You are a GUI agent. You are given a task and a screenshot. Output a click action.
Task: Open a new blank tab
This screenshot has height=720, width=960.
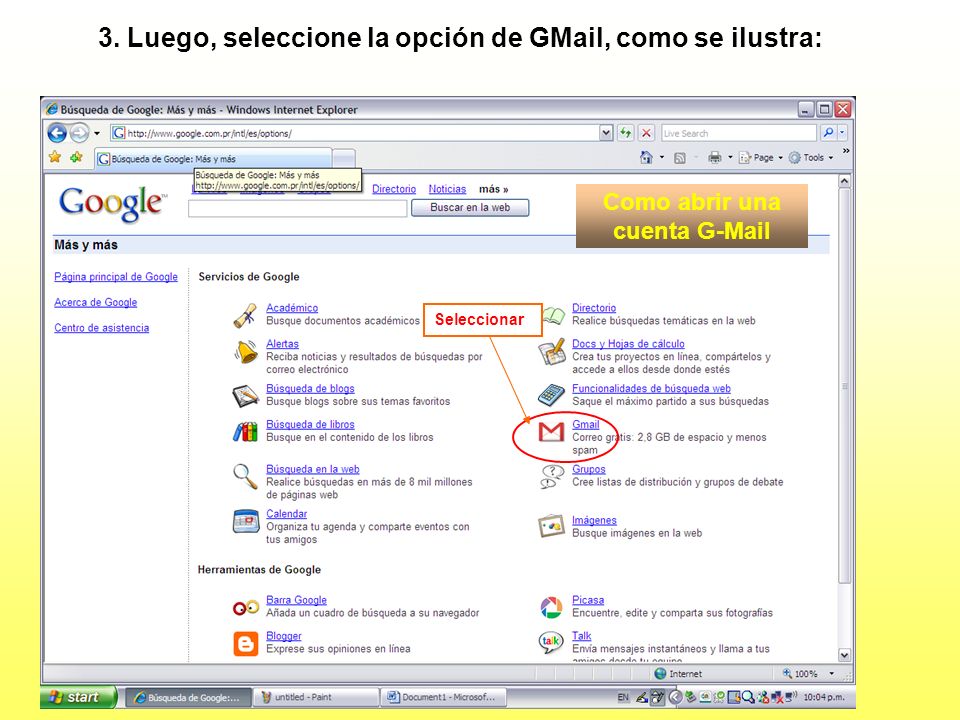(344, 159)
